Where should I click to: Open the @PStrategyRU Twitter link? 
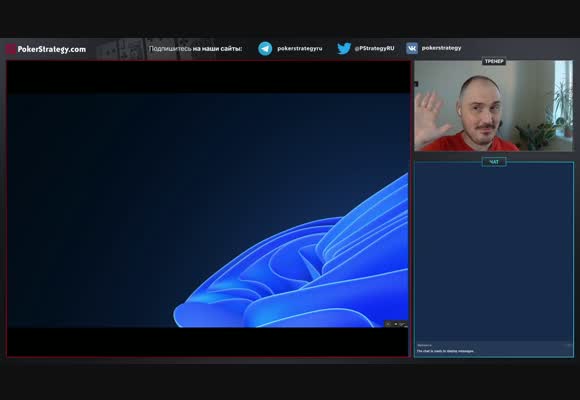pos(374,48)
